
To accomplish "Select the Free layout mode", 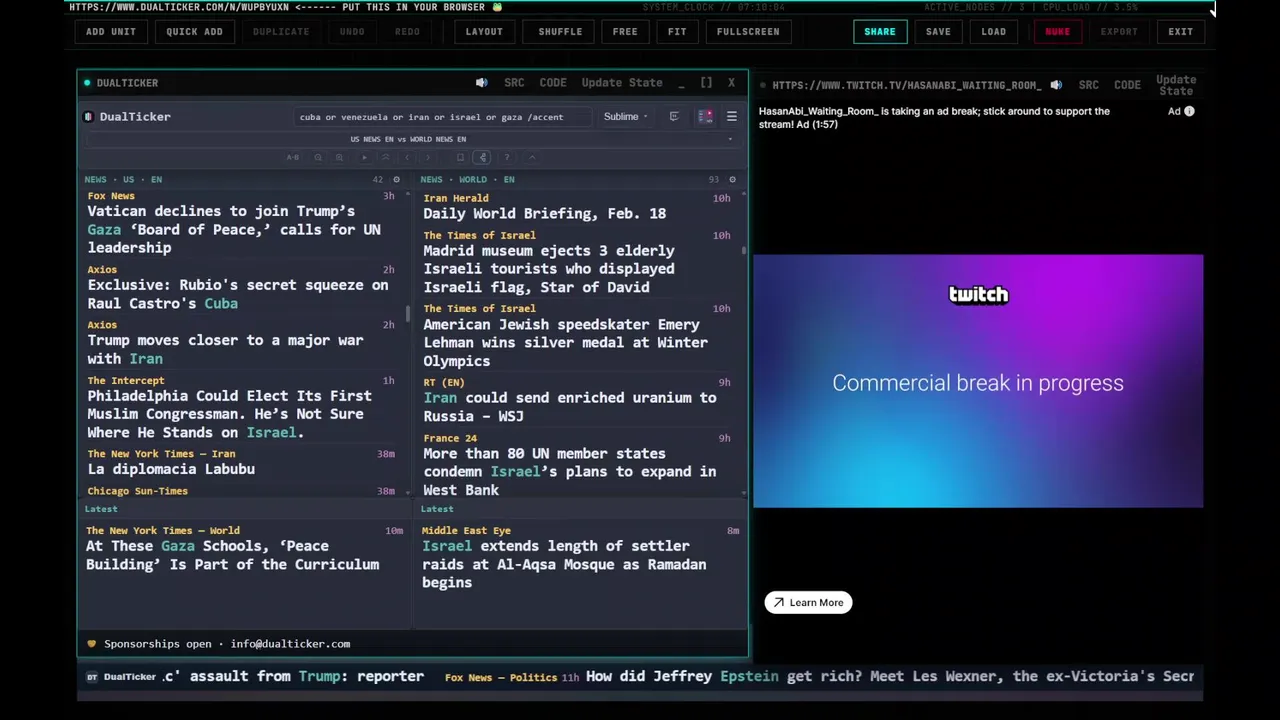I will [x=625, y=31].
